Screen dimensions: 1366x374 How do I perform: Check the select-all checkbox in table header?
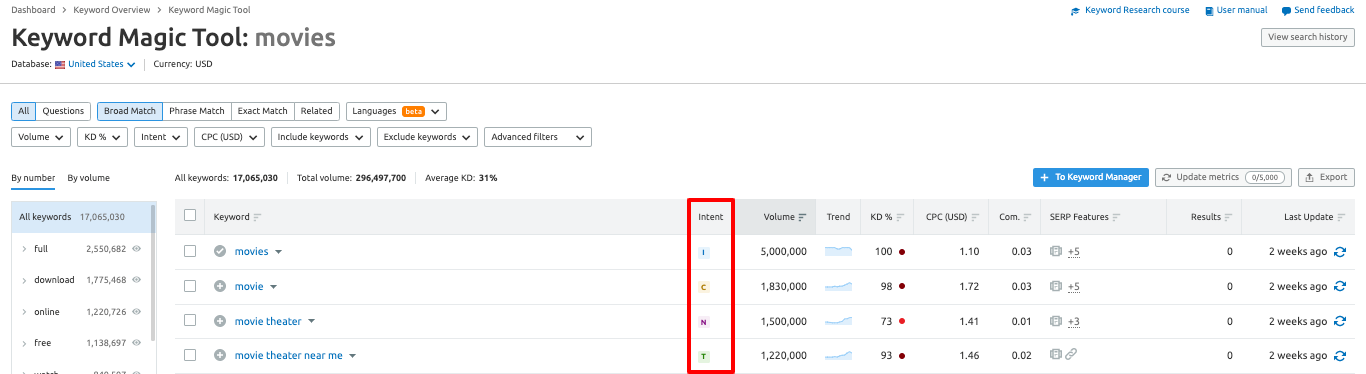[190, 216]
